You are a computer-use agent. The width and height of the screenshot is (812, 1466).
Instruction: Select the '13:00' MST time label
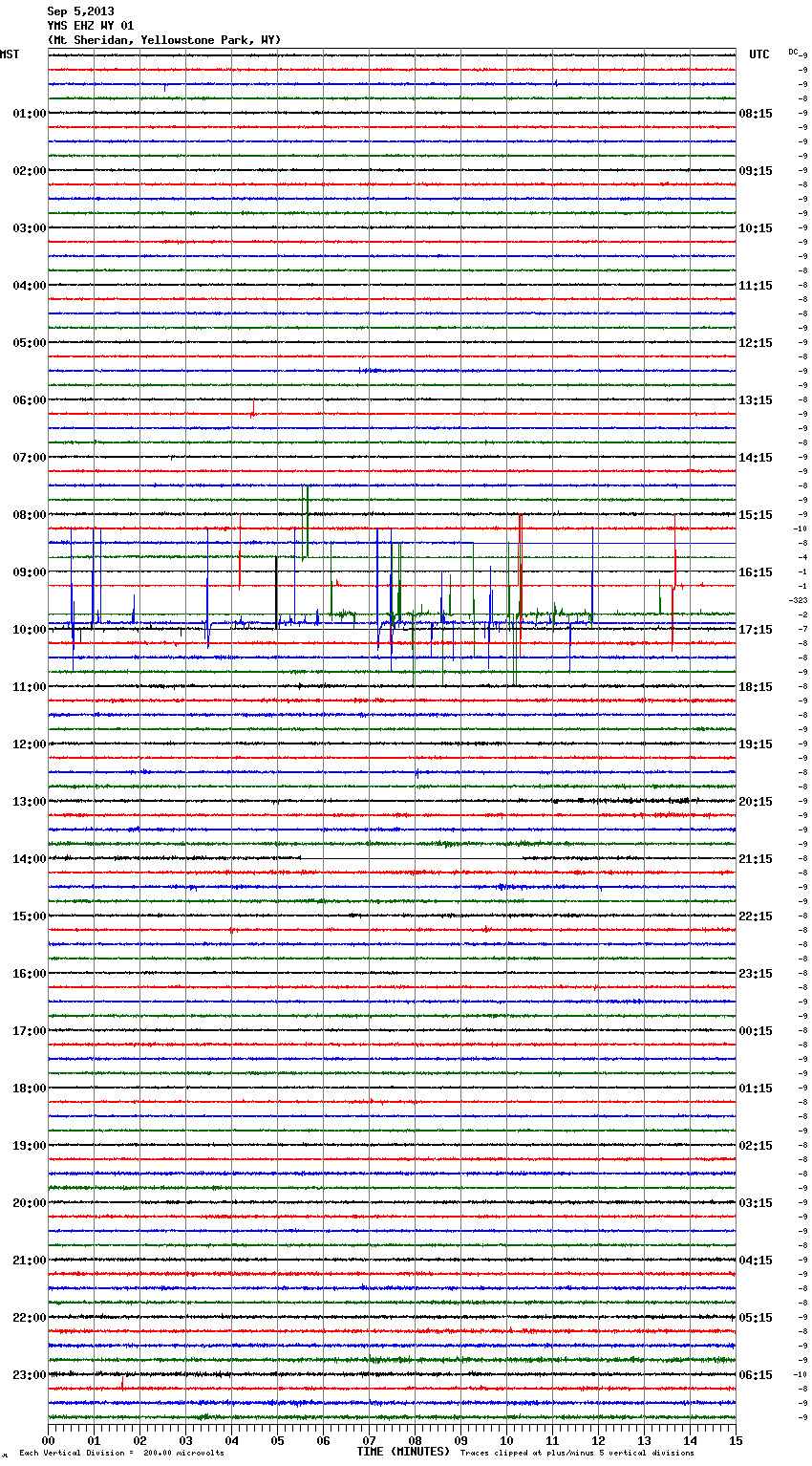[x=30, y=802]
